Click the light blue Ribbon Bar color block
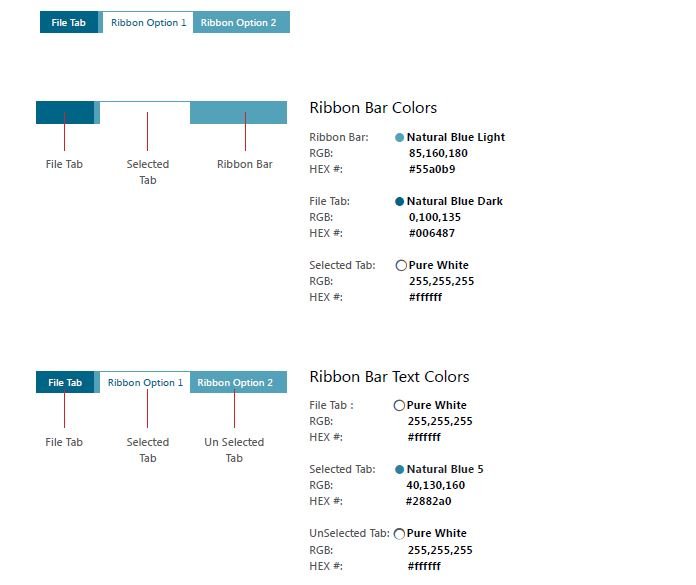This screenshot has height=585, width=696. 238,113
